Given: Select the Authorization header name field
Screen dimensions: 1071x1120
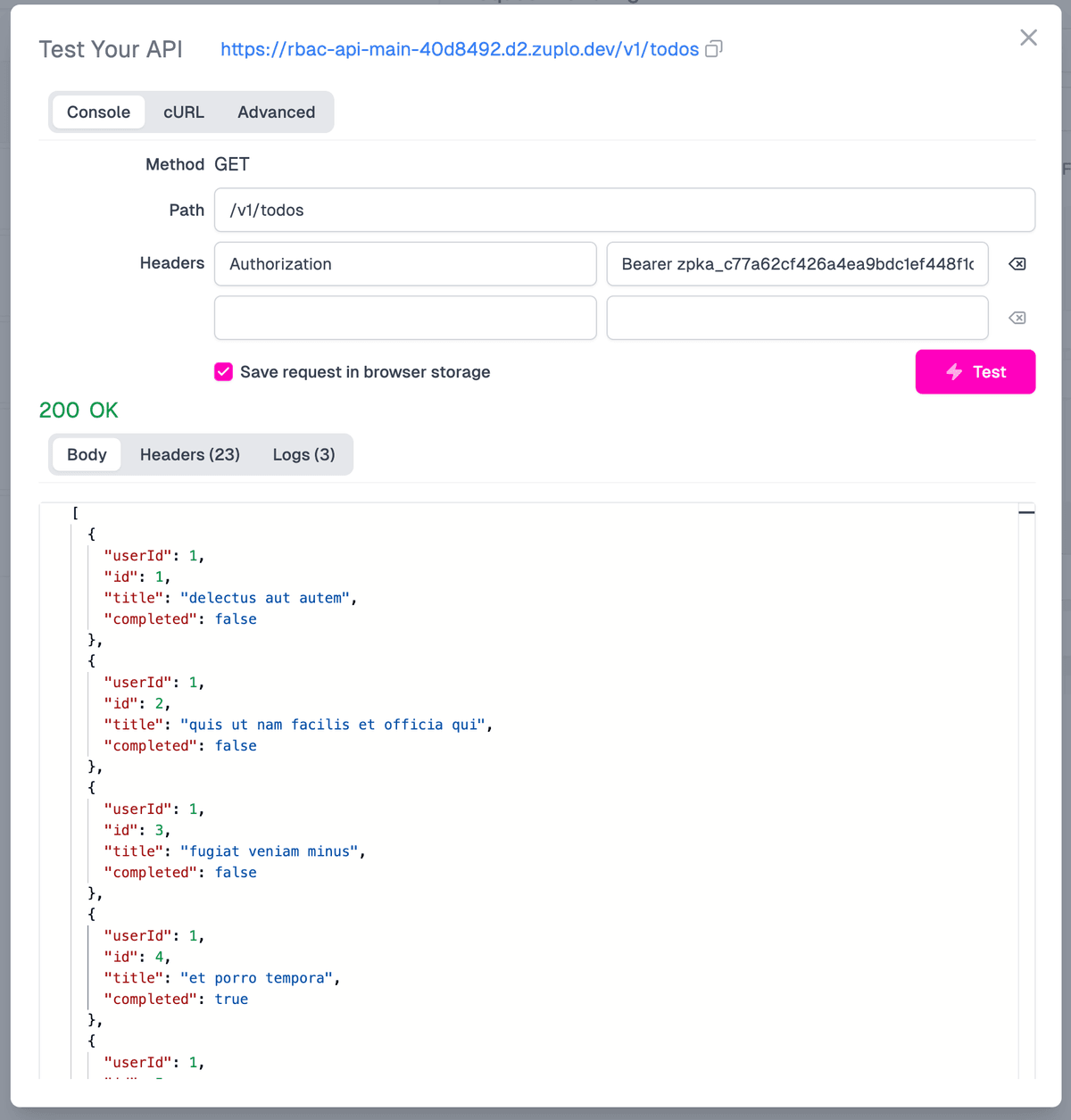Looking at the screenshot, I should (405, 263).
